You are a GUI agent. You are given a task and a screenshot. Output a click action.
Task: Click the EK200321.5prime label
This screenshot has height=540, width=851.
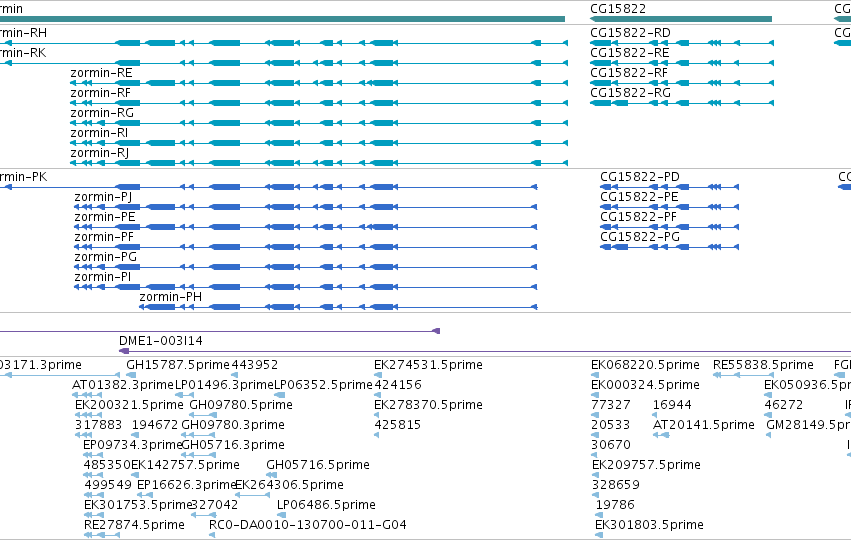point(129,405)
